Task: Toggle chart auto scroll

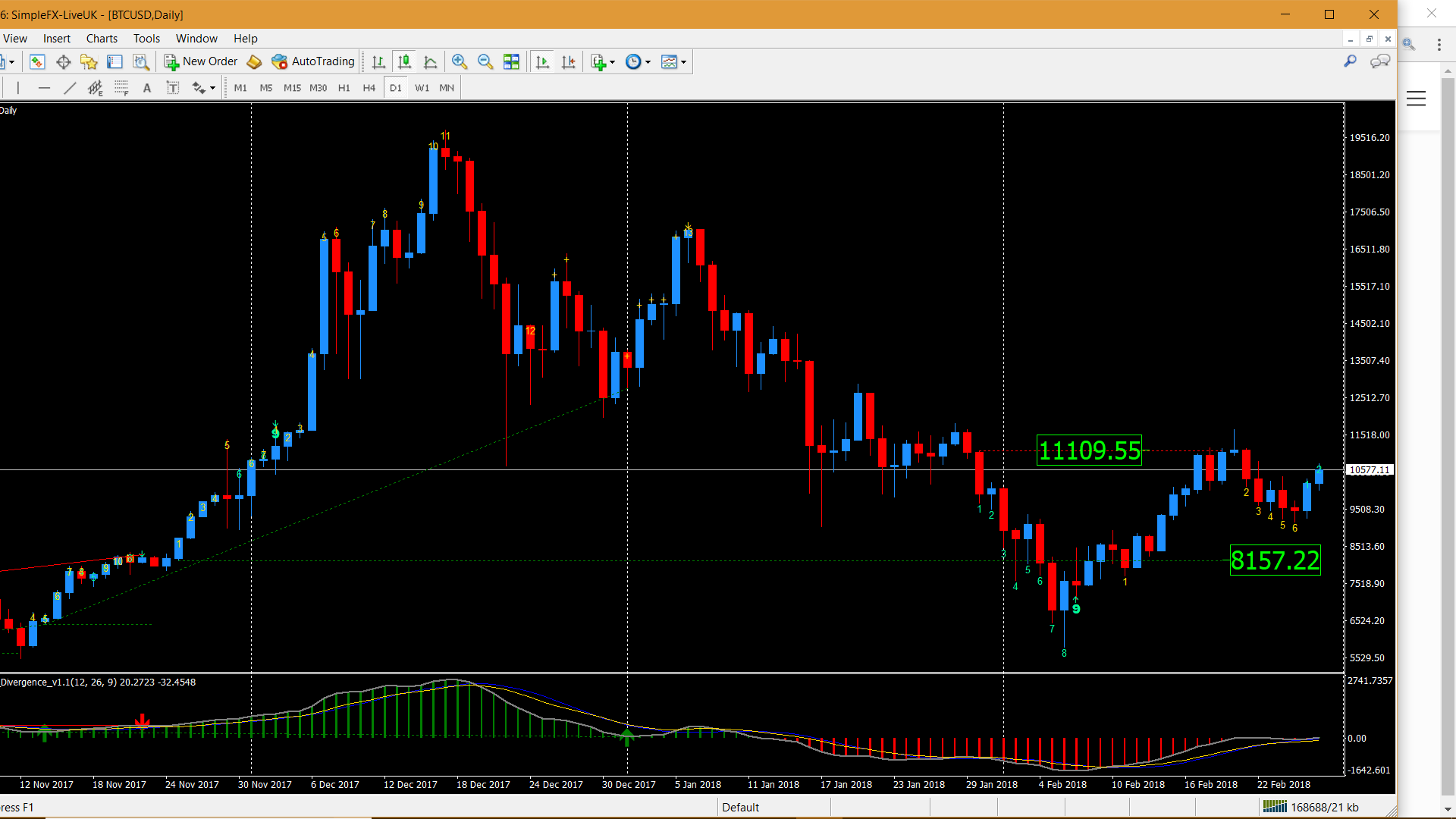Action: (x=542, y=61)
